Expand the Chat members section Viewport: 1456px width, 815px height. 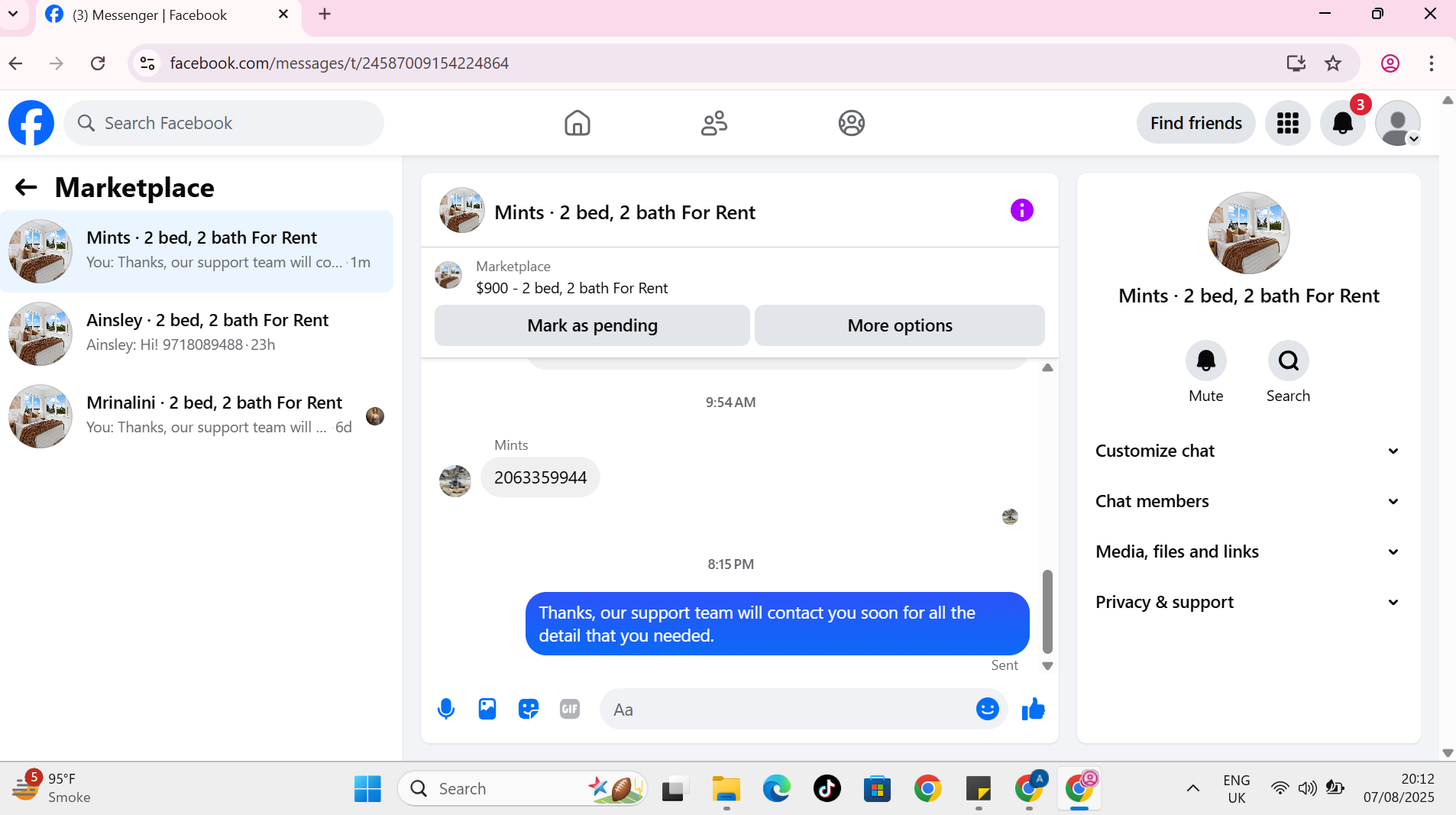tap(1248, 501)
